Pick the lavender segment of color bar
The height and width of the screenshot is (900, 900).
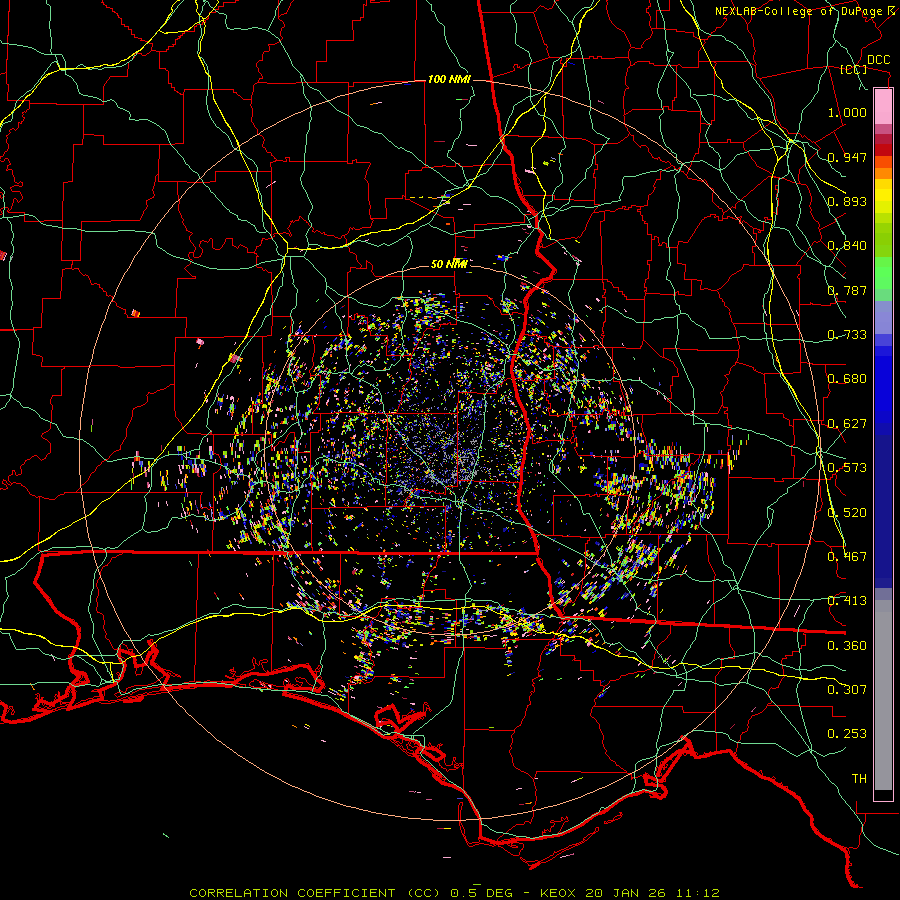883,317
